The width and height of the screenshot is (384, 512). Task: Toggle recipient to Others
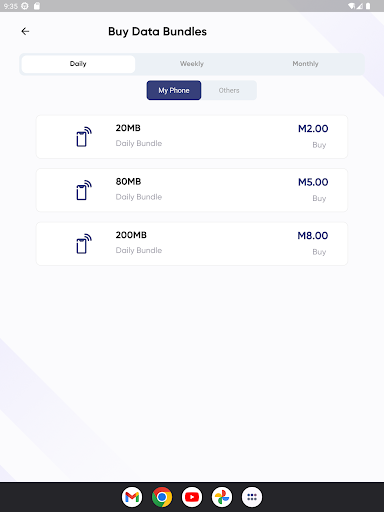tap(229, 90)
